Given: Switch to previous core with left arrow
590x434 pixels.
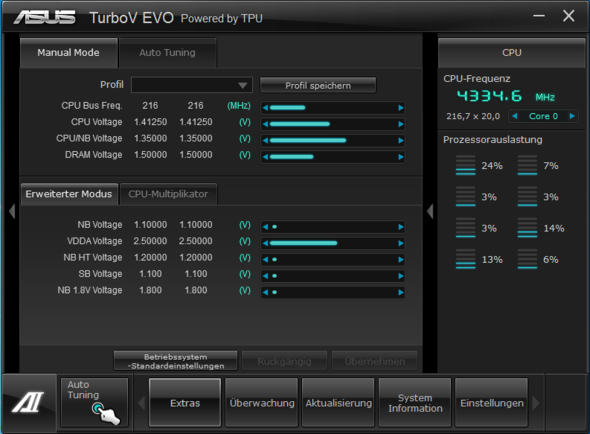Looking at the screenshot, I should pyautogui.click(x=515, y=116).
